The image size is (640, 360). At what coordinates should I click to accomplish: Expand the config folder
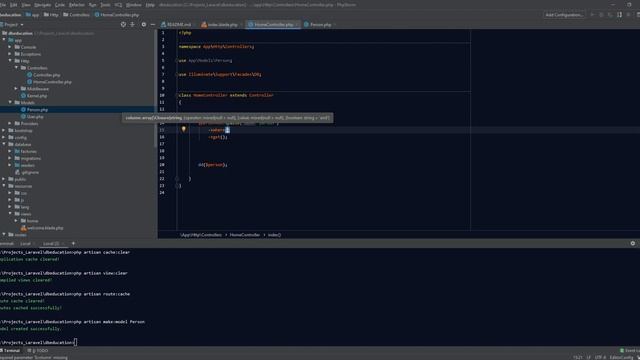coord(4,137)
